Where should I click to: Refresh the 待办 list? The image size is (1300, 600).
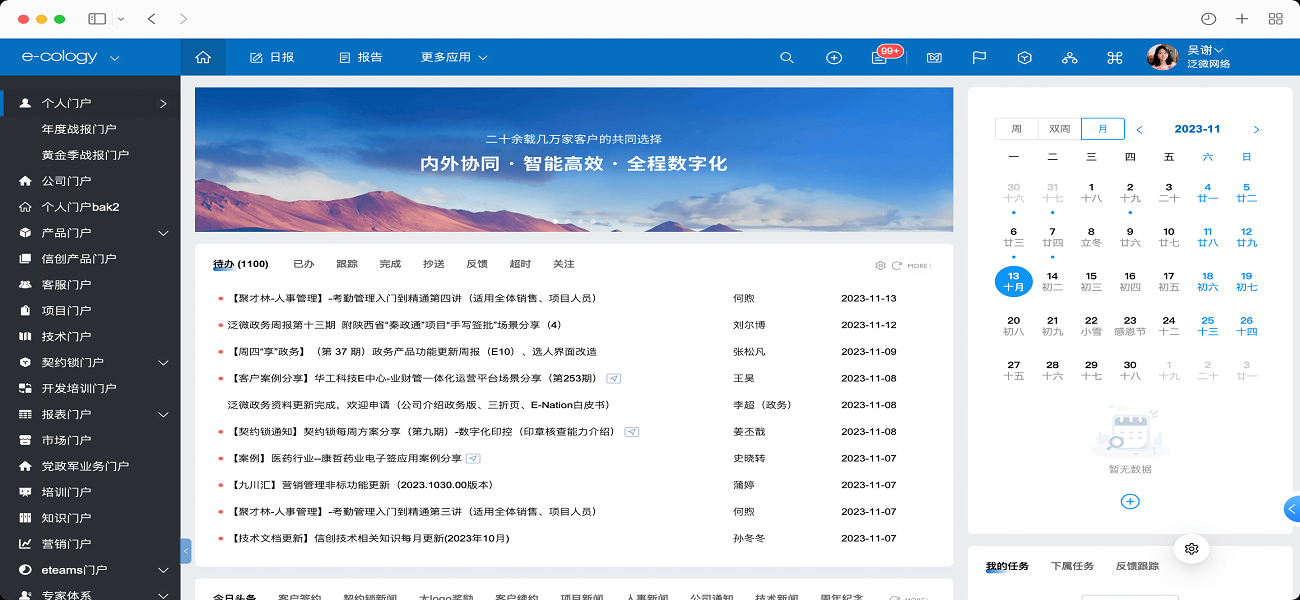pyautogui.click(x=897, y=265)
